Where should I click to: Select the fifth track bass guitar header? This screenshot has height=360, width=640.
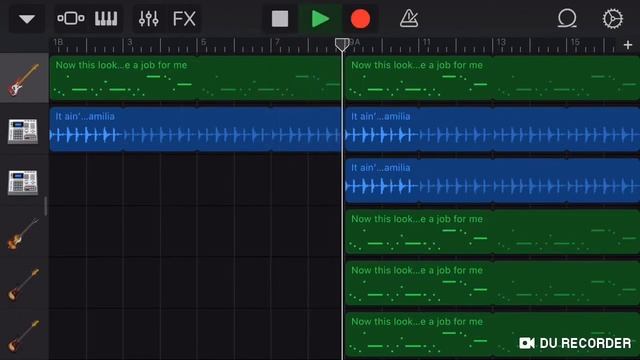(x=24, y=284)
